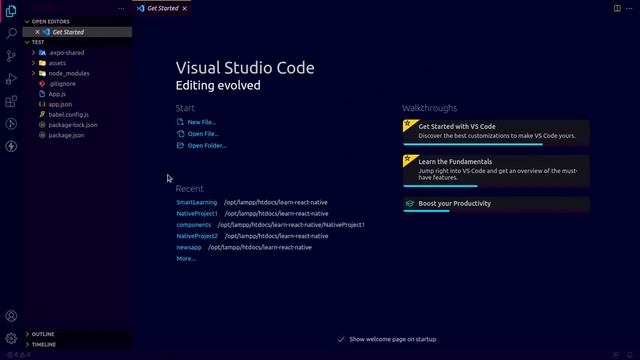Open Explorer panel ellipsis menu
640x360 pixels.
pyautogui.click(x=121, y=9)
